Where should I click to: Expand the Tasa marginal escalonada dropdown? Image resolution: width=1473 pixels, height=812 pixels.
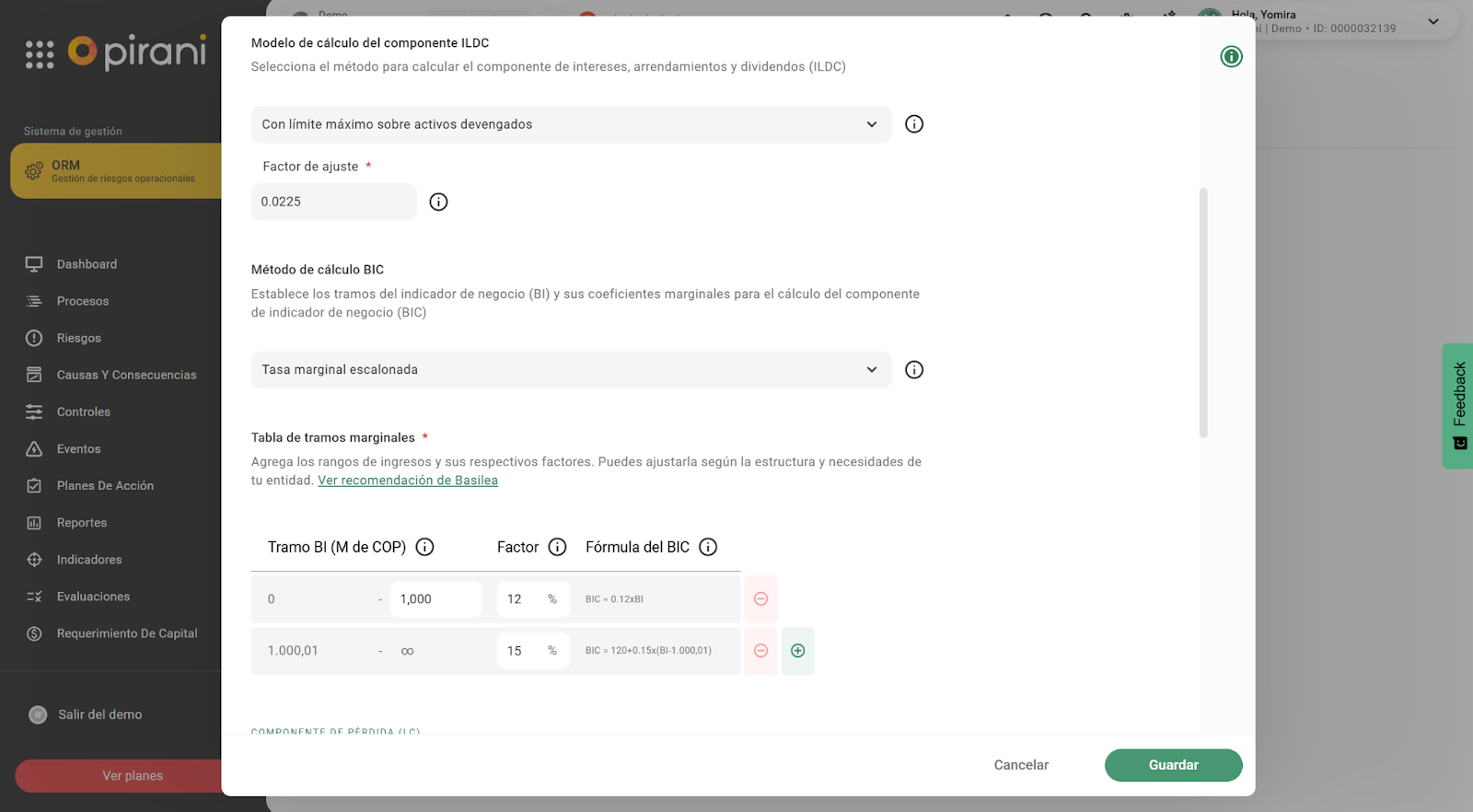click(x=571, y=370)
